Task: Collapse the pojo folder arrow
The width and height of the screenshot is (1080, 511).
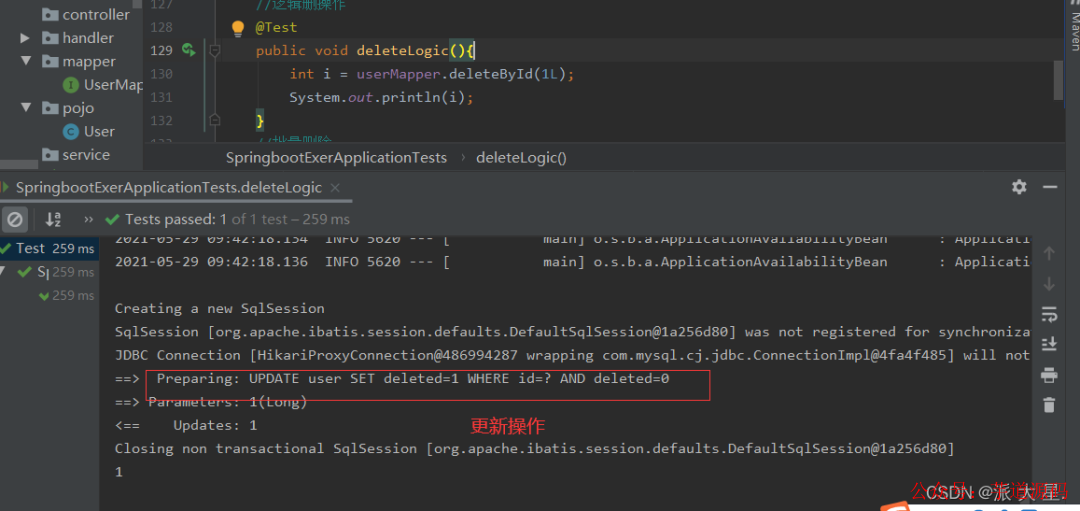Action: pos(25,107)
